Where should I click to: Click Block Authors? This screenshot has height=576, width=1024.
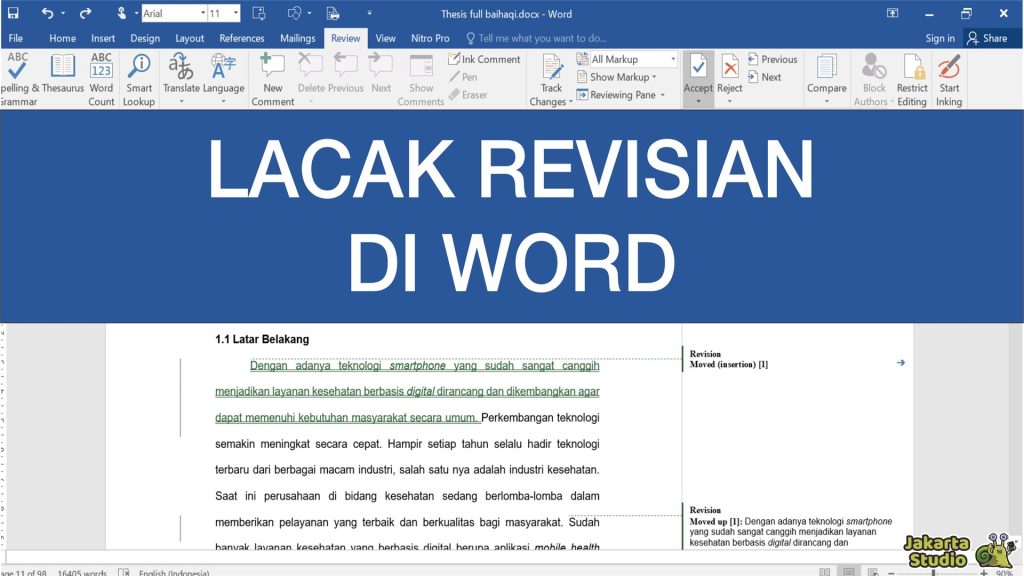click(873, 79)
